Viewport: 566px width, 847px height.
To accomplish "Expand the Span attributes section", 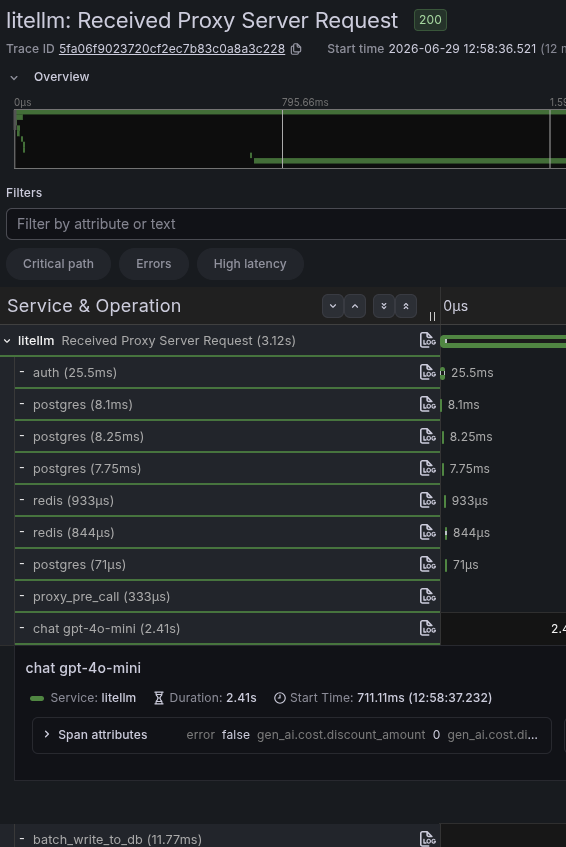I will click(47, 735).
